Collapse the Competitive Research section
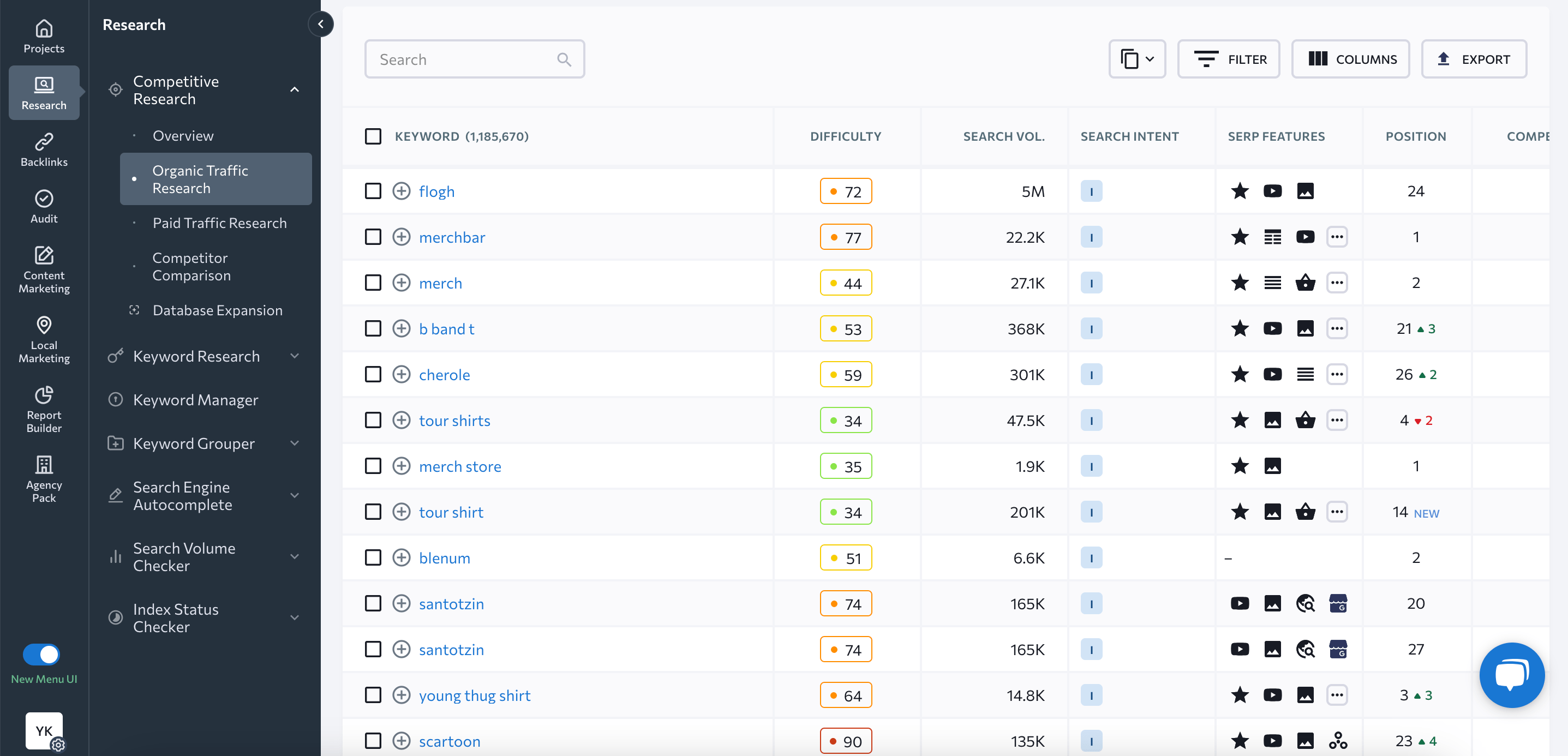 (295, 89)
